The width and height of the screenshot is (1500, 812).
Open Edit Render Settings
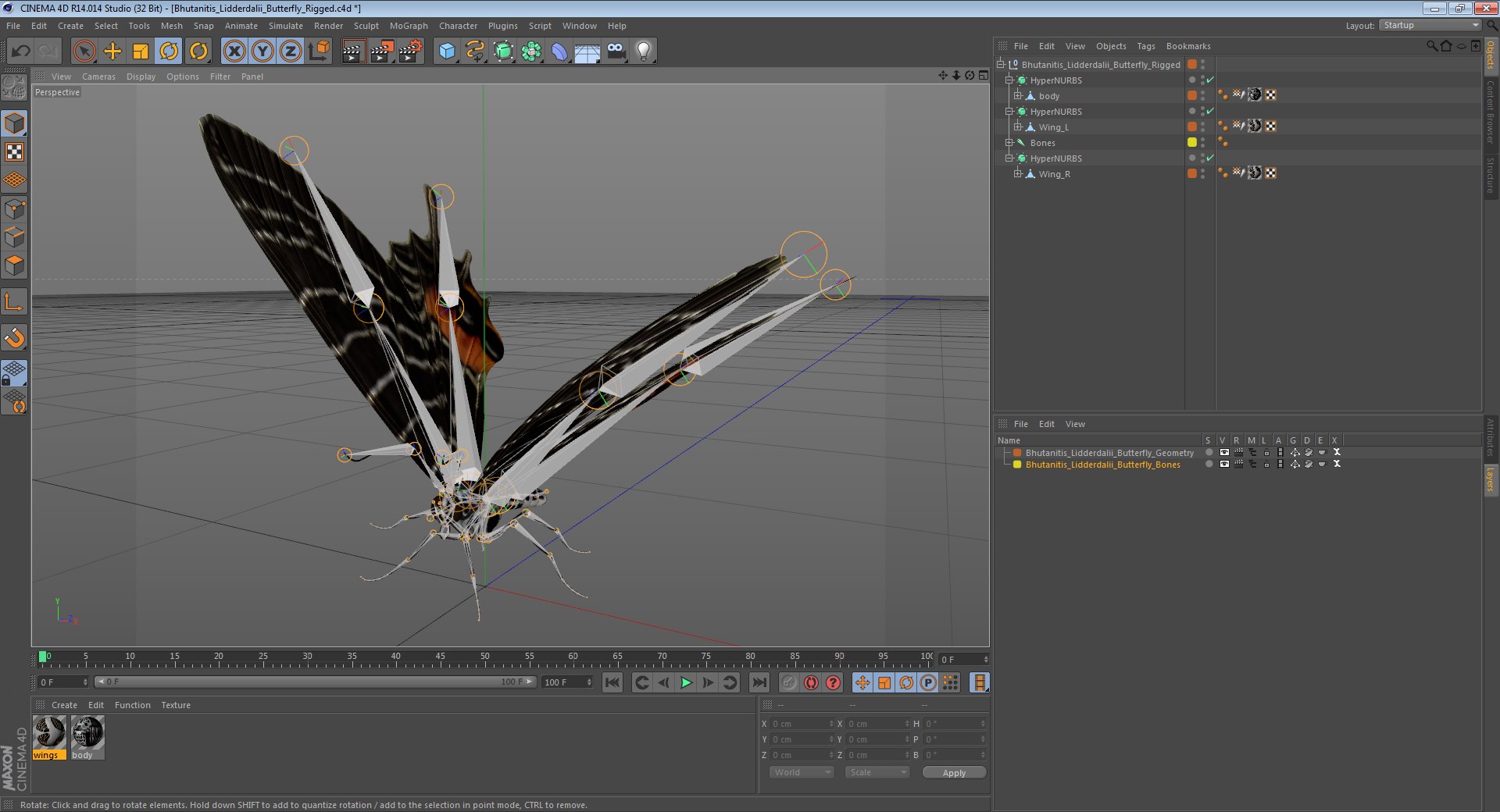(411, 52)
